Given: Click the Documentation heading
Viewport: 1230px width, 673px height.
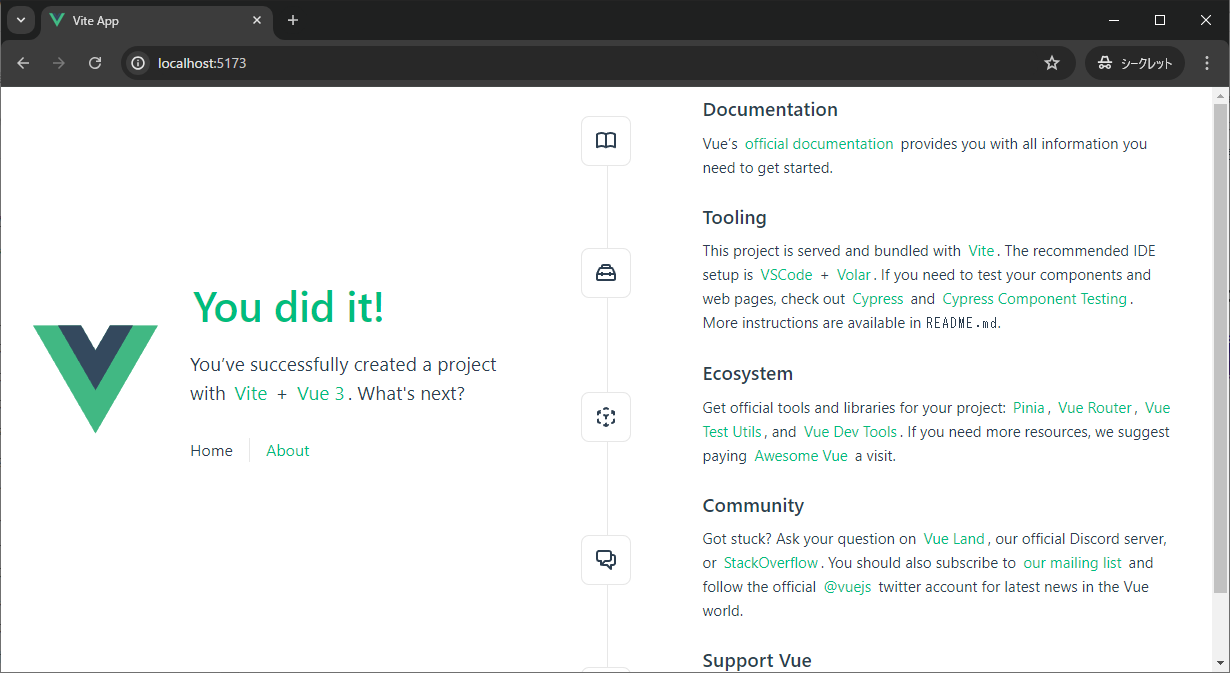Looking at the screenshot, I should click(x=770, y=110).
